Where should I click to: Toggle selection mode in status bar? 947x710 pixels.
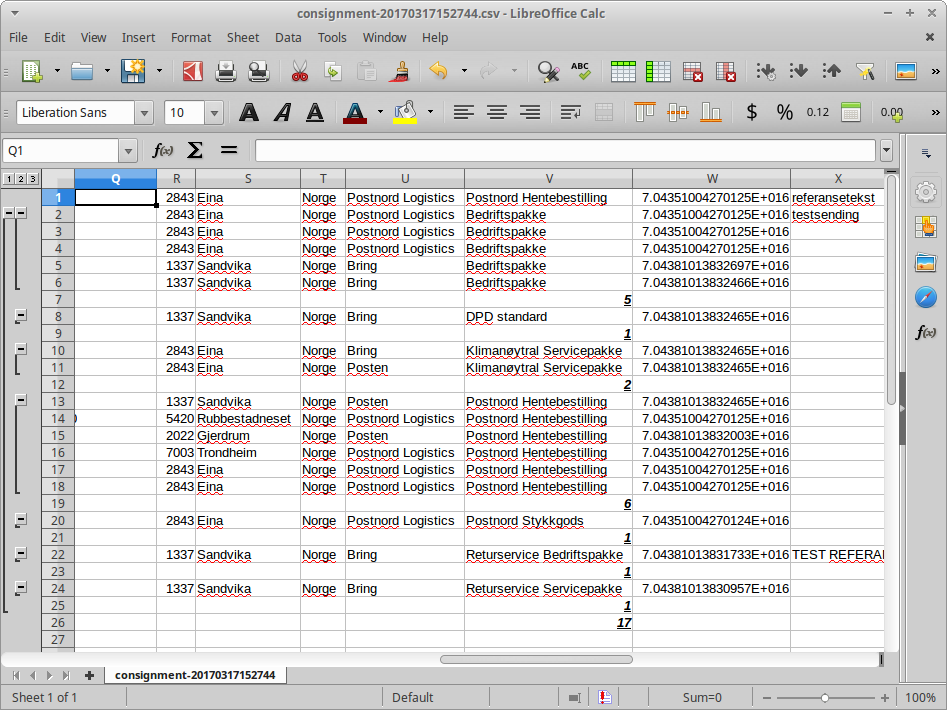pyautogui.click(x=574, y=698)
